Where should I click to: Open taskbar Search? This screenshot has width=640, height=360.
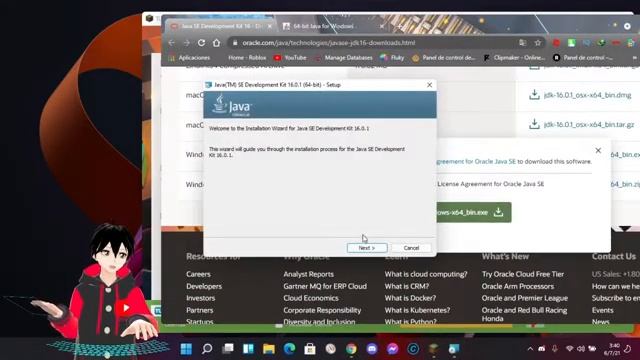click(207, 349)
